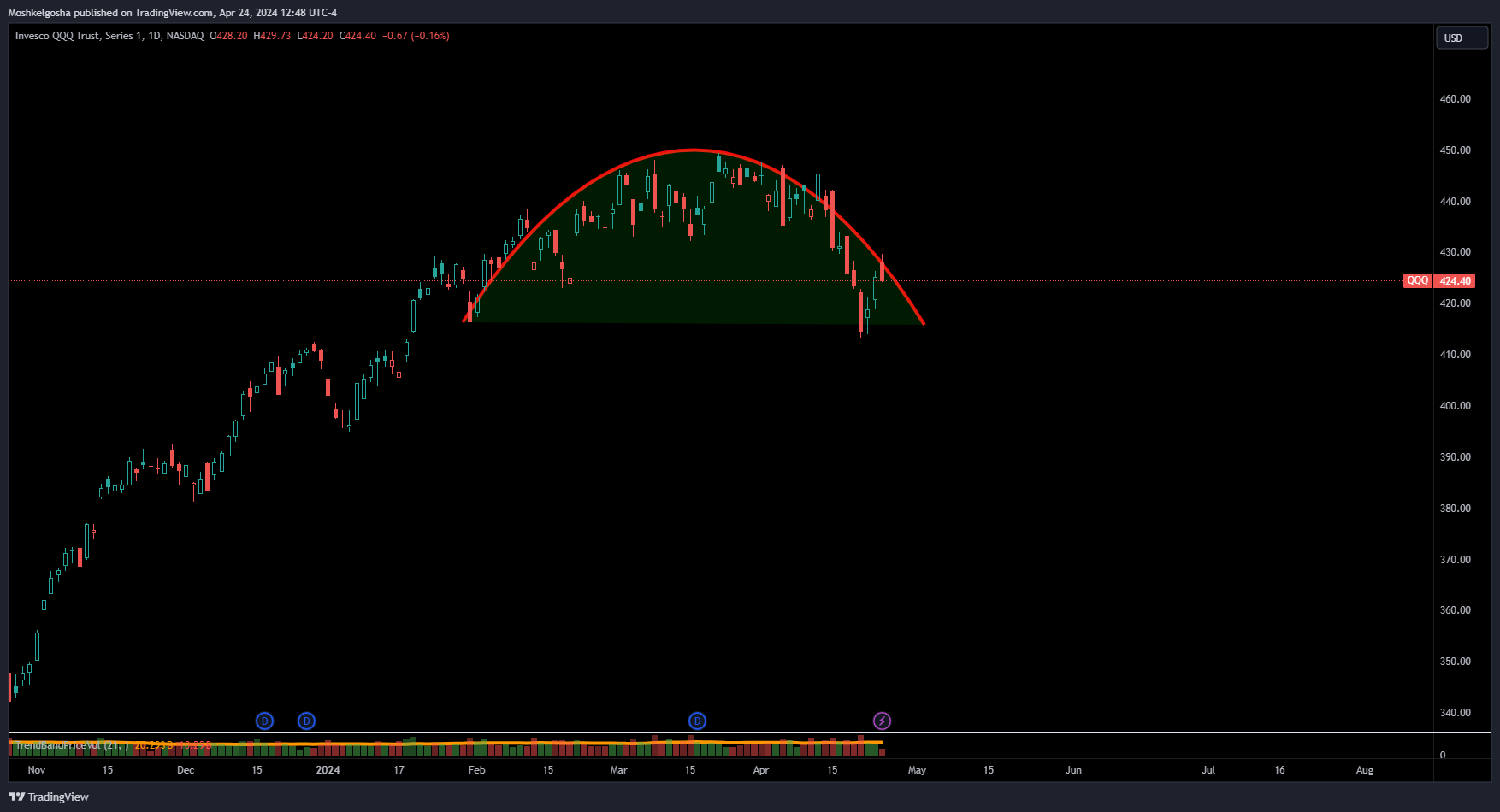The image size is (1500, 812).
Task: Click the May label on time axis
Action: 917,770
